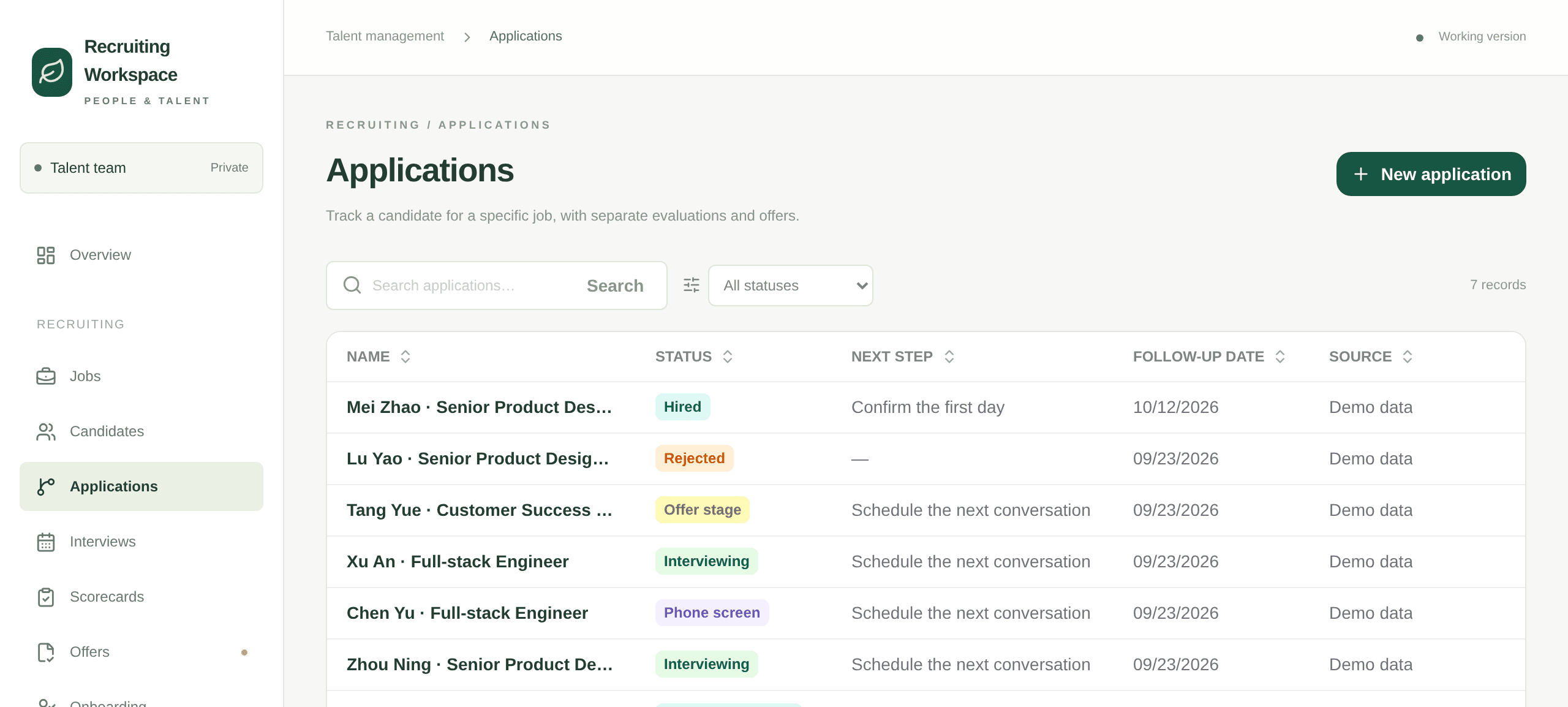The image size is (1568, 707).
Task: Click the Private label on Talent team
Action: (229, 168)
